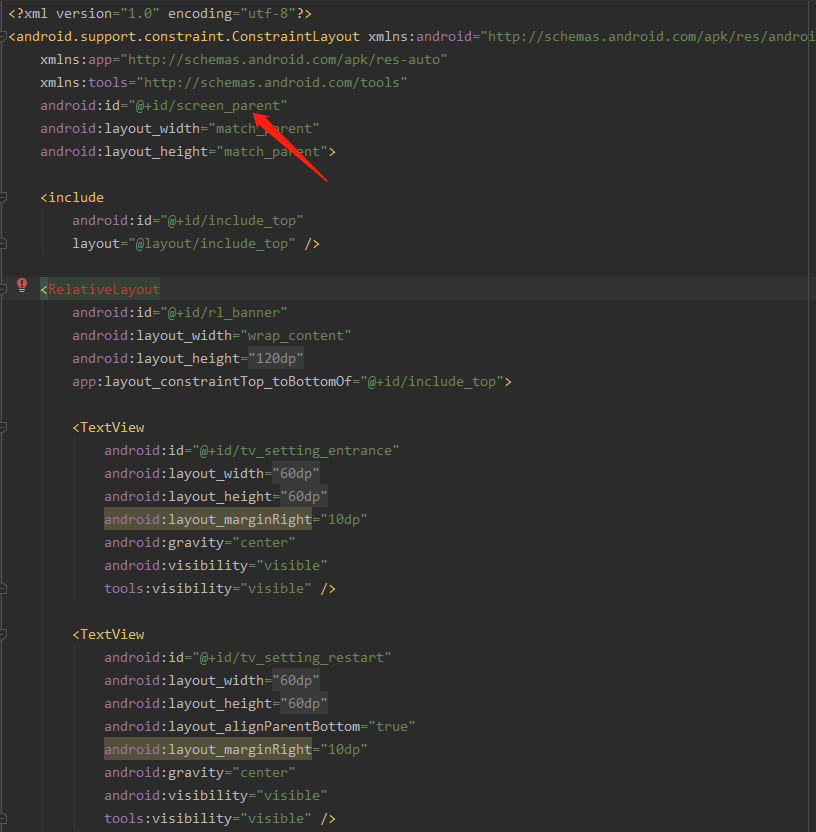Click the "wrap_content" layout_width value

[x=296, y=335]
